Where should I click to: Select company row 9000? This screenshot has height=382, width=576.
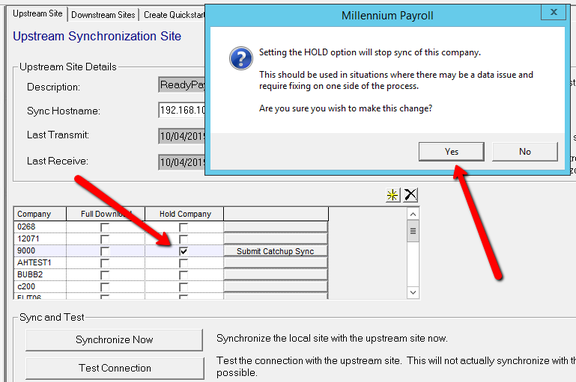coord(40,251)
